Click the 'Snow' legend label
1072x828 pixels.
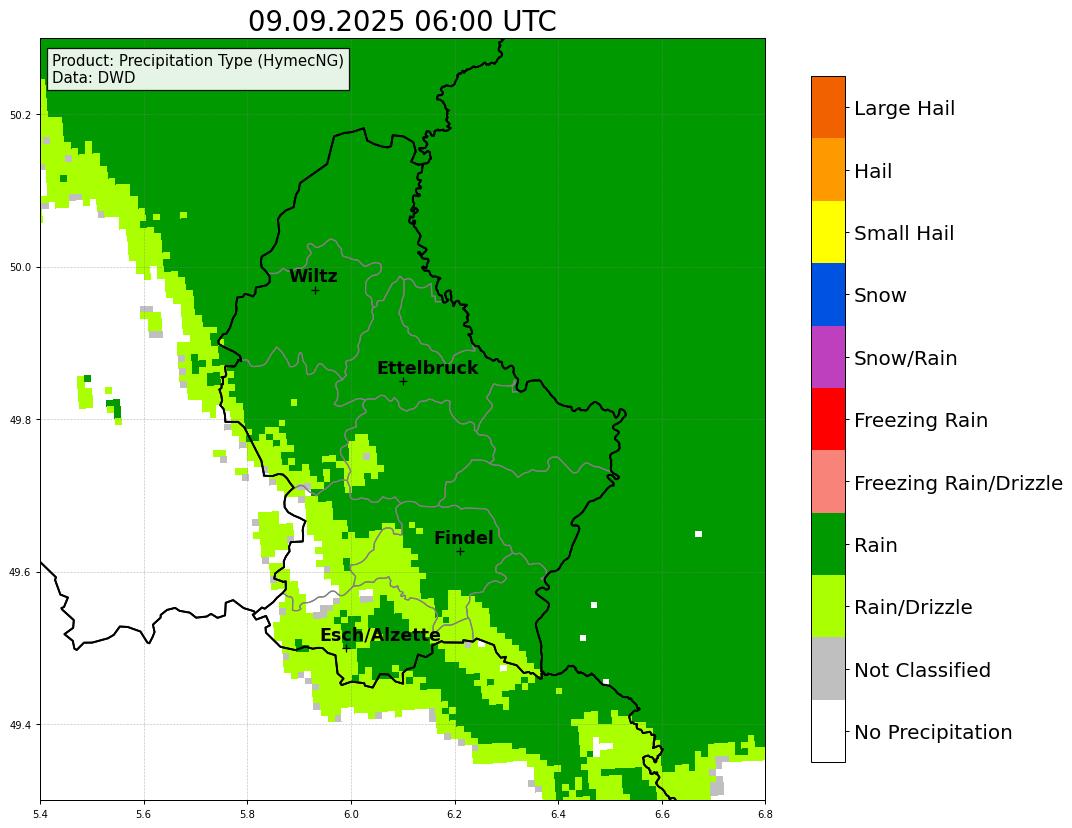880,295
